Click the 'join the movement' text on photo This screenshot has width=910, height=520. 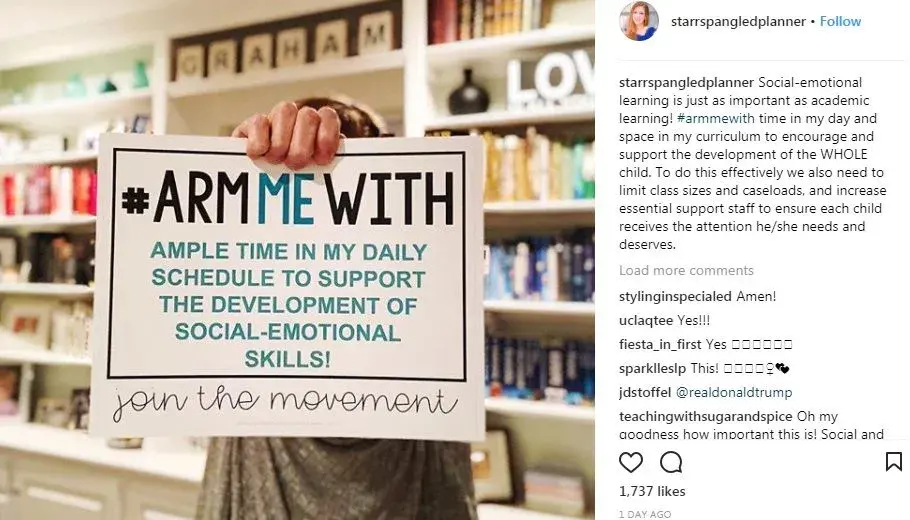coord(286,401)
